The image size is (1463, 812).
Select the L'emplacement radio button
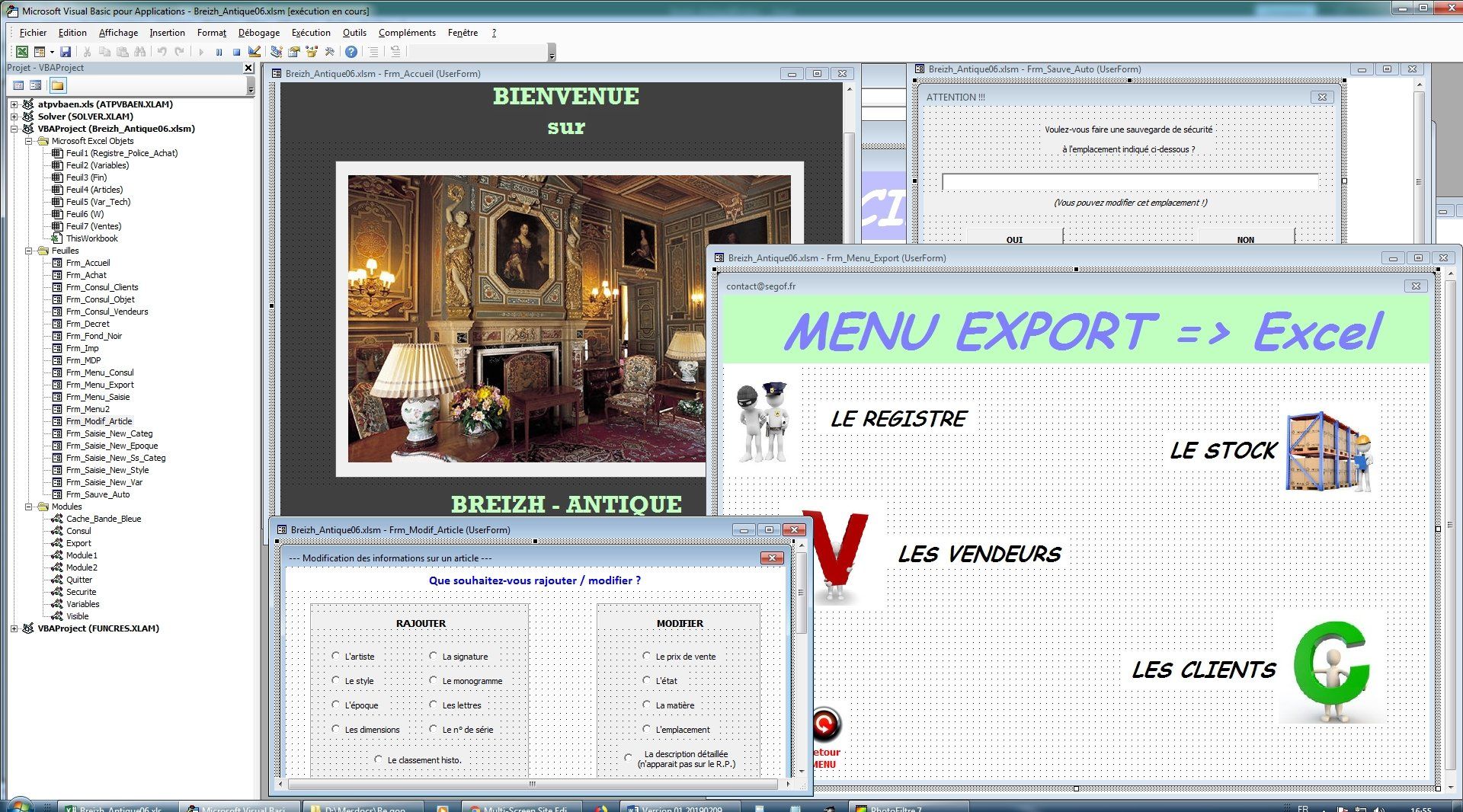pos(647,729)
